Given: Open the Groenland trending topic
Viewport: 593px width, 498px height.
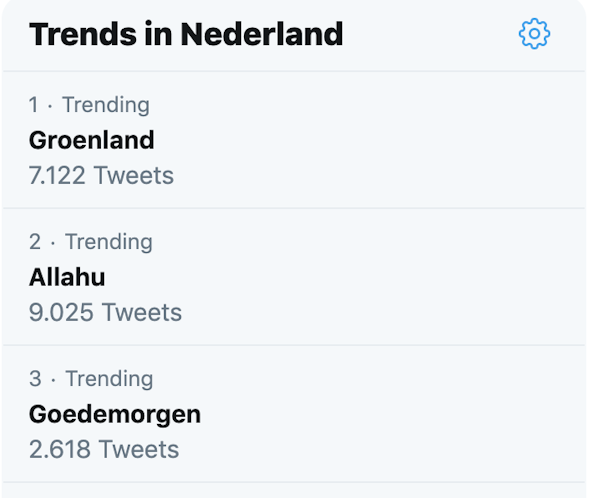Looking at the screenshot, I should point(92,140).
